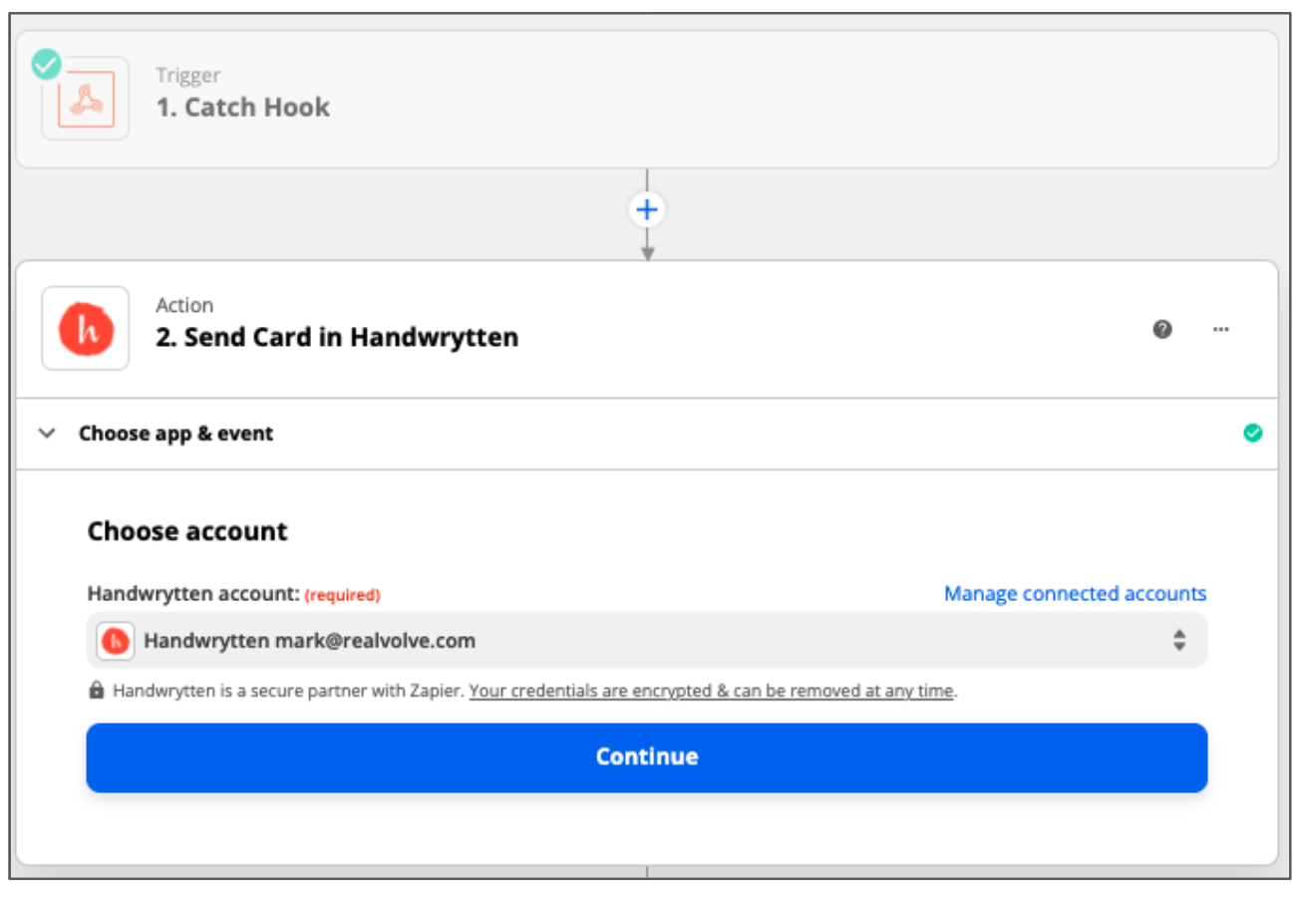Click the blue Continue button
This screenshot has height=907, width=1316.
(x=647, y=757)
